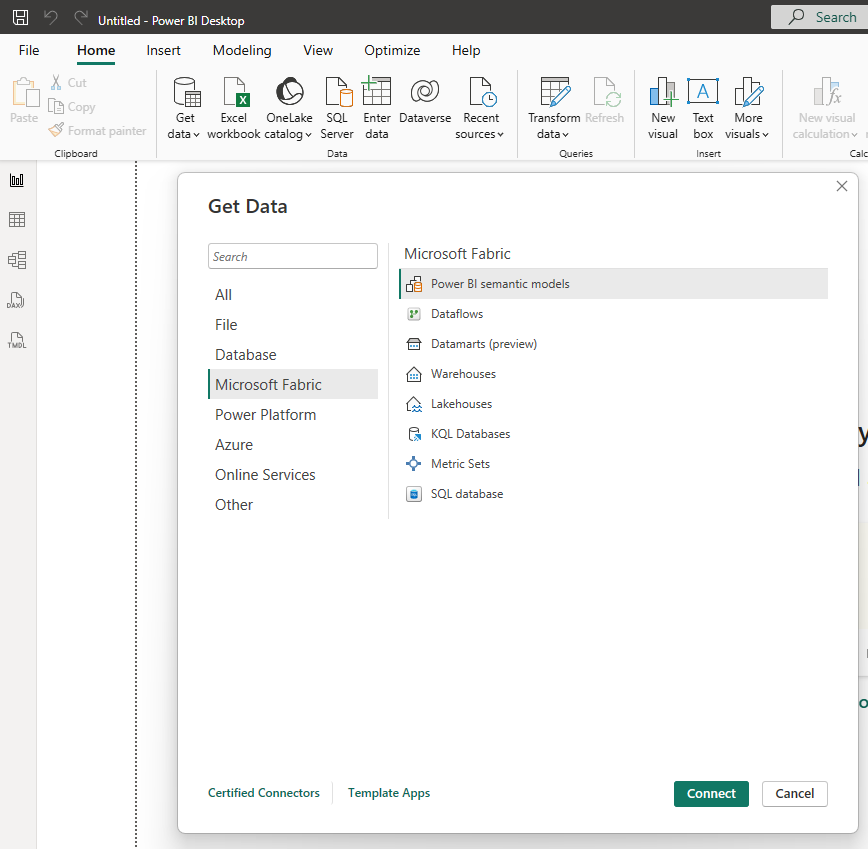Screen dimensions: 868x849
Task: Select the Datamarts (preview) connector
Action: click(613, 344)
